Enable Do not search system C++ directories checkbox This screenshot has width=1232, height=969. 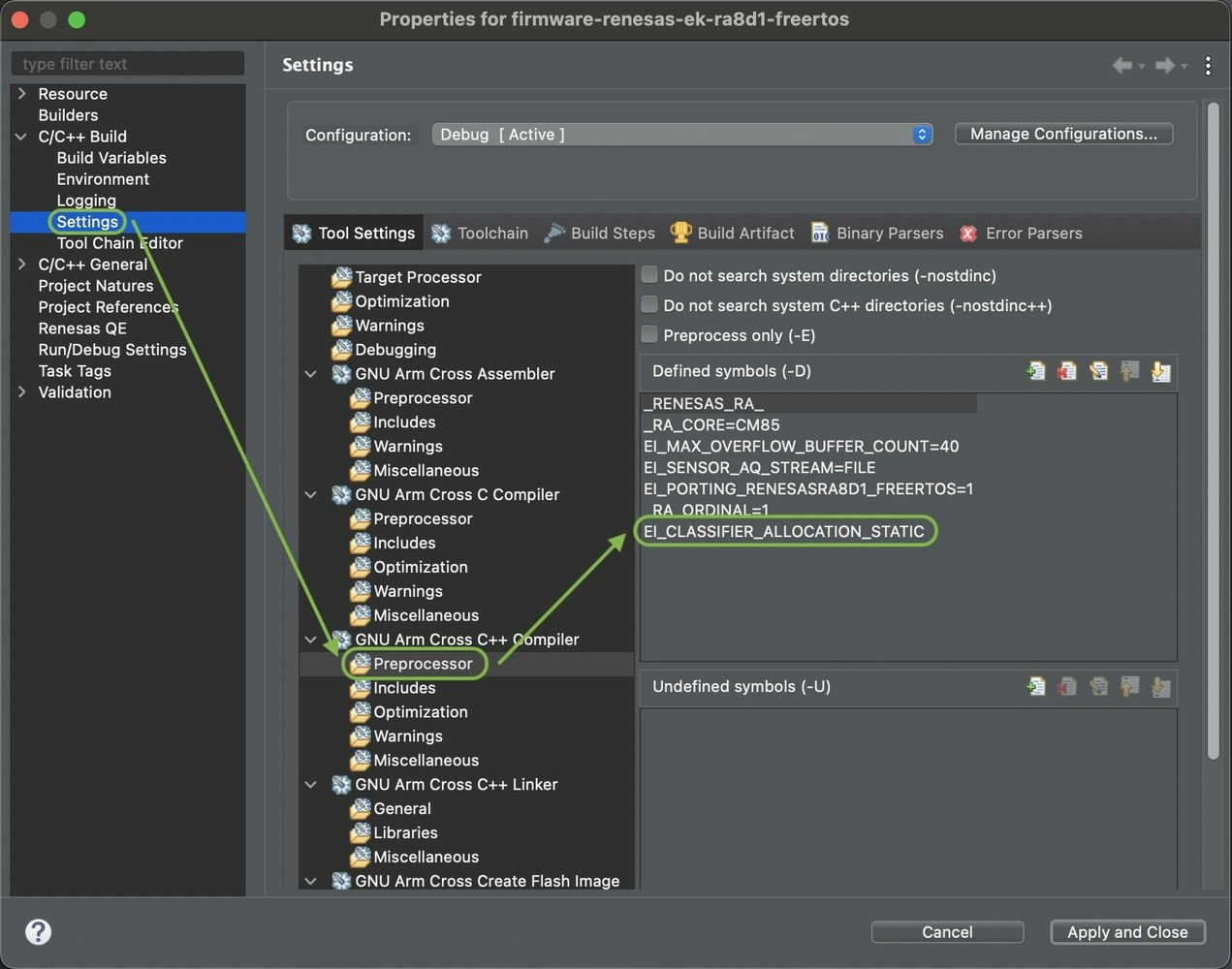(649, 305)
